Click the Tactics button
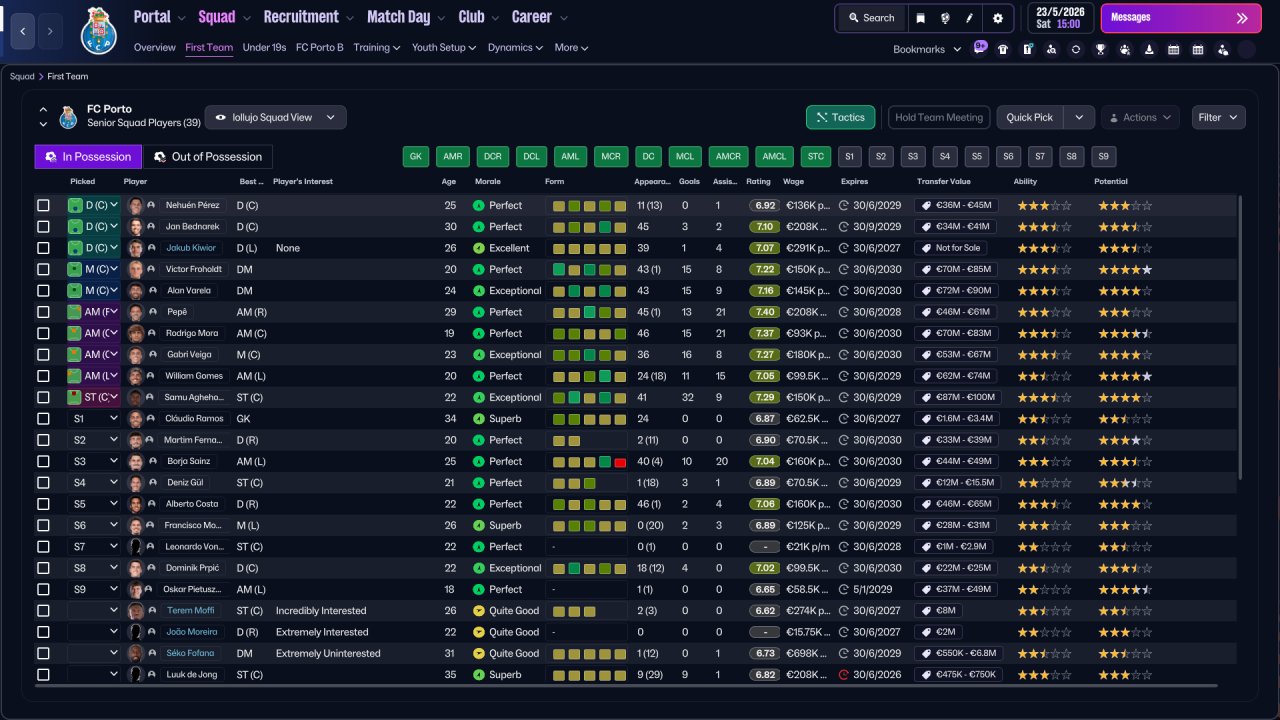Viewport: 1280px width, 720px height. pyautogui.click(x=840, y=117)
